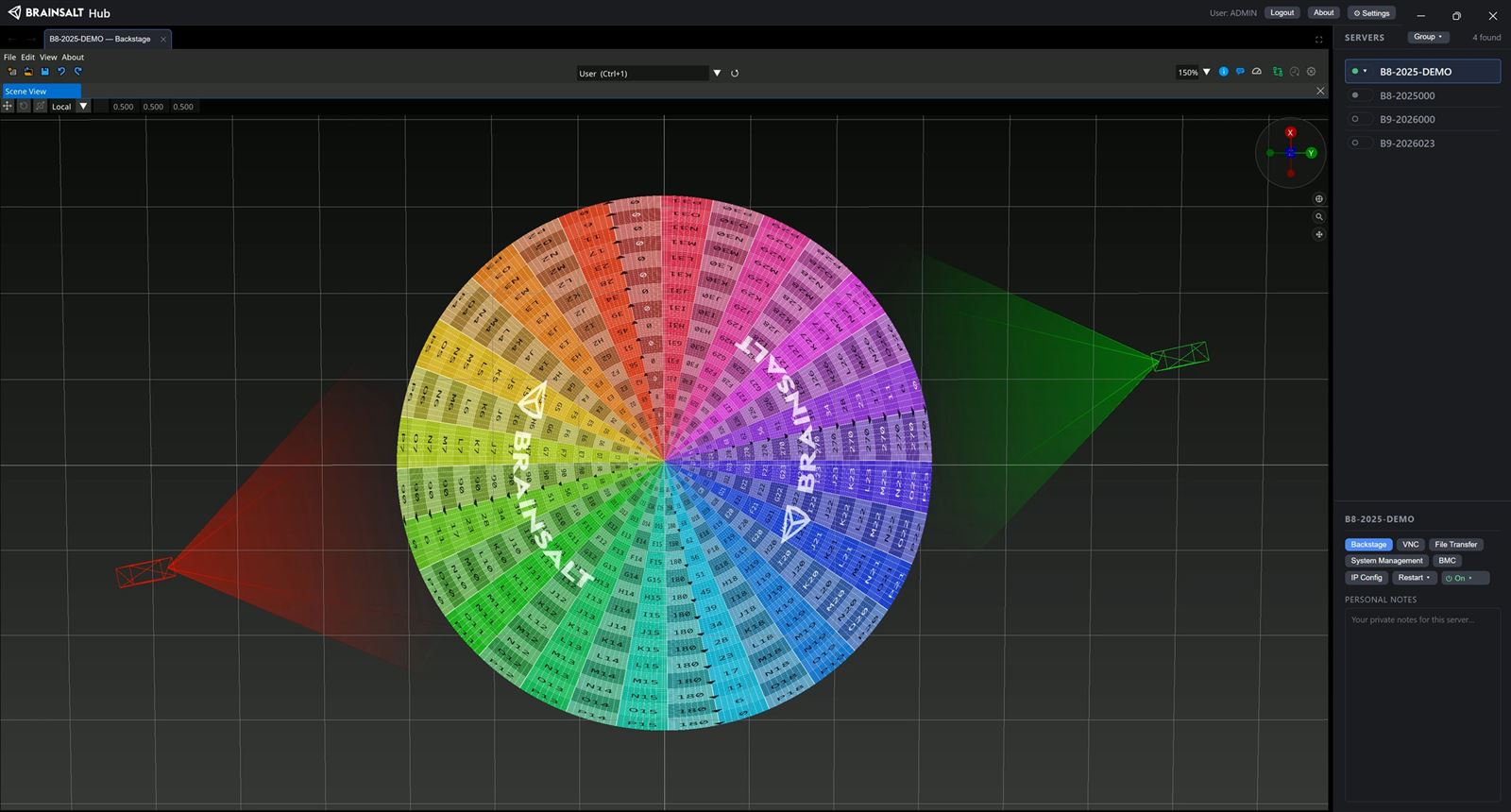Open the Local coordinate space dropdown

pyautogui.click(x=83, y=107)
